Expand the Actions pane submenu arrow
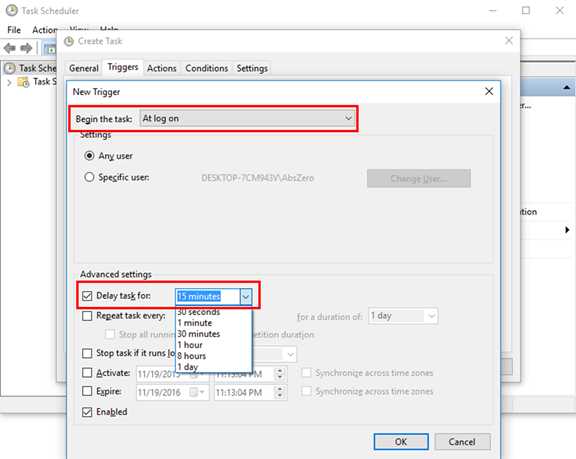The image size is (576, 459). pos(567,230)
